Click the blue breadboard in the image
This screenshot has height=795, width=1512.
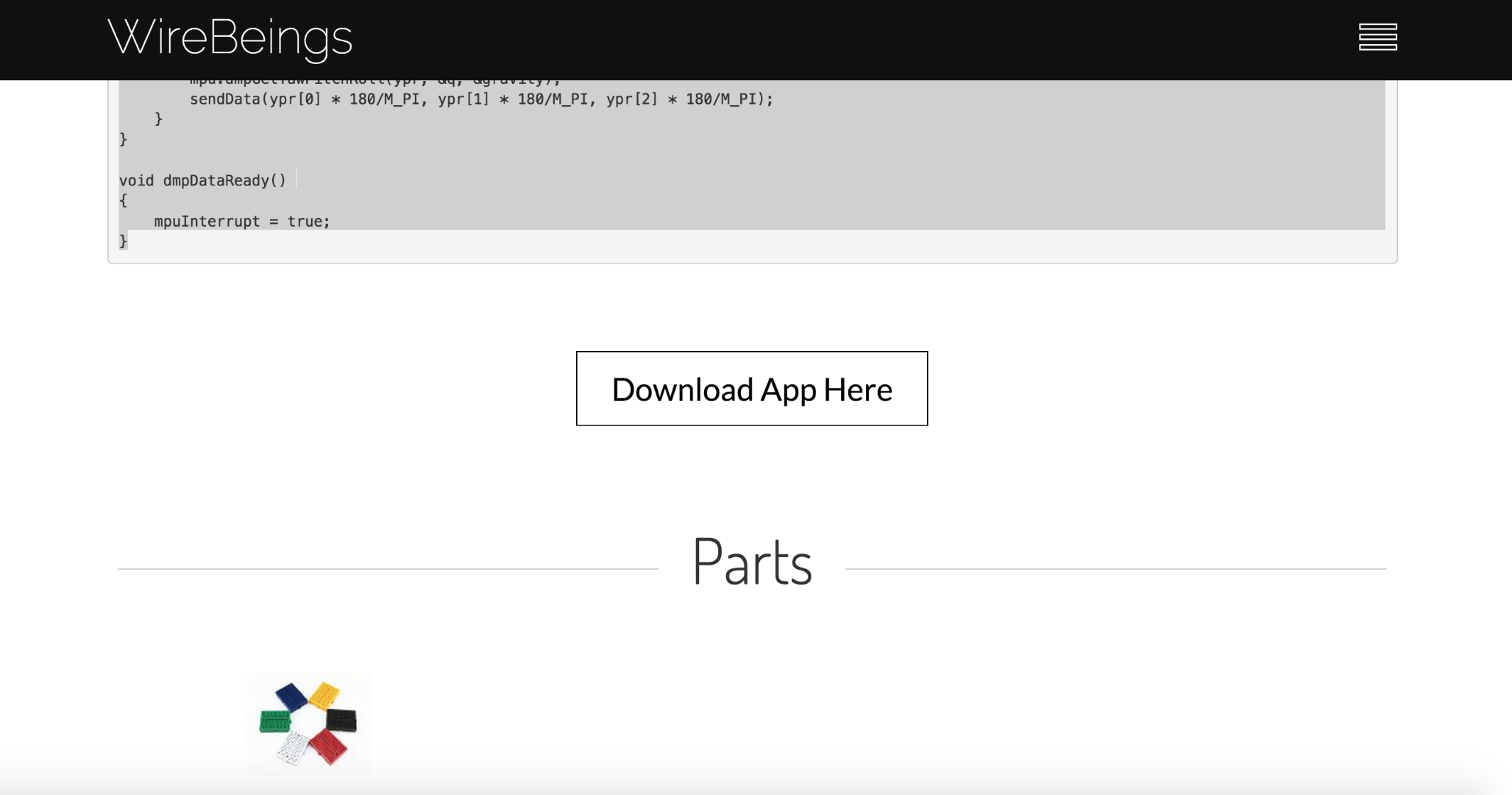[291, 696]
